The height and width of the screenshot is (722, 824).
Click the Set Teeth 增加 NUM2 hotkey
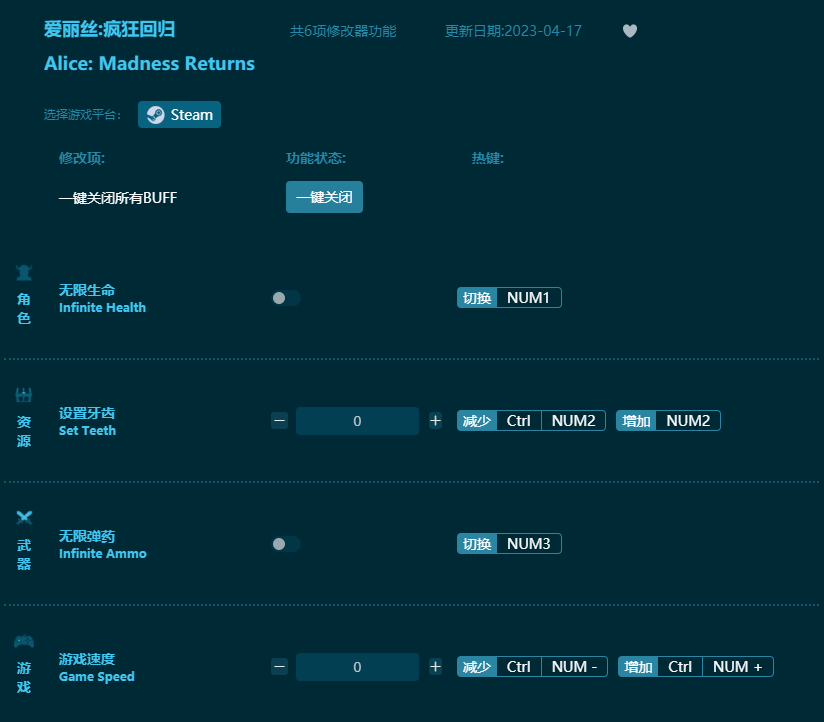tap(668, 421)
